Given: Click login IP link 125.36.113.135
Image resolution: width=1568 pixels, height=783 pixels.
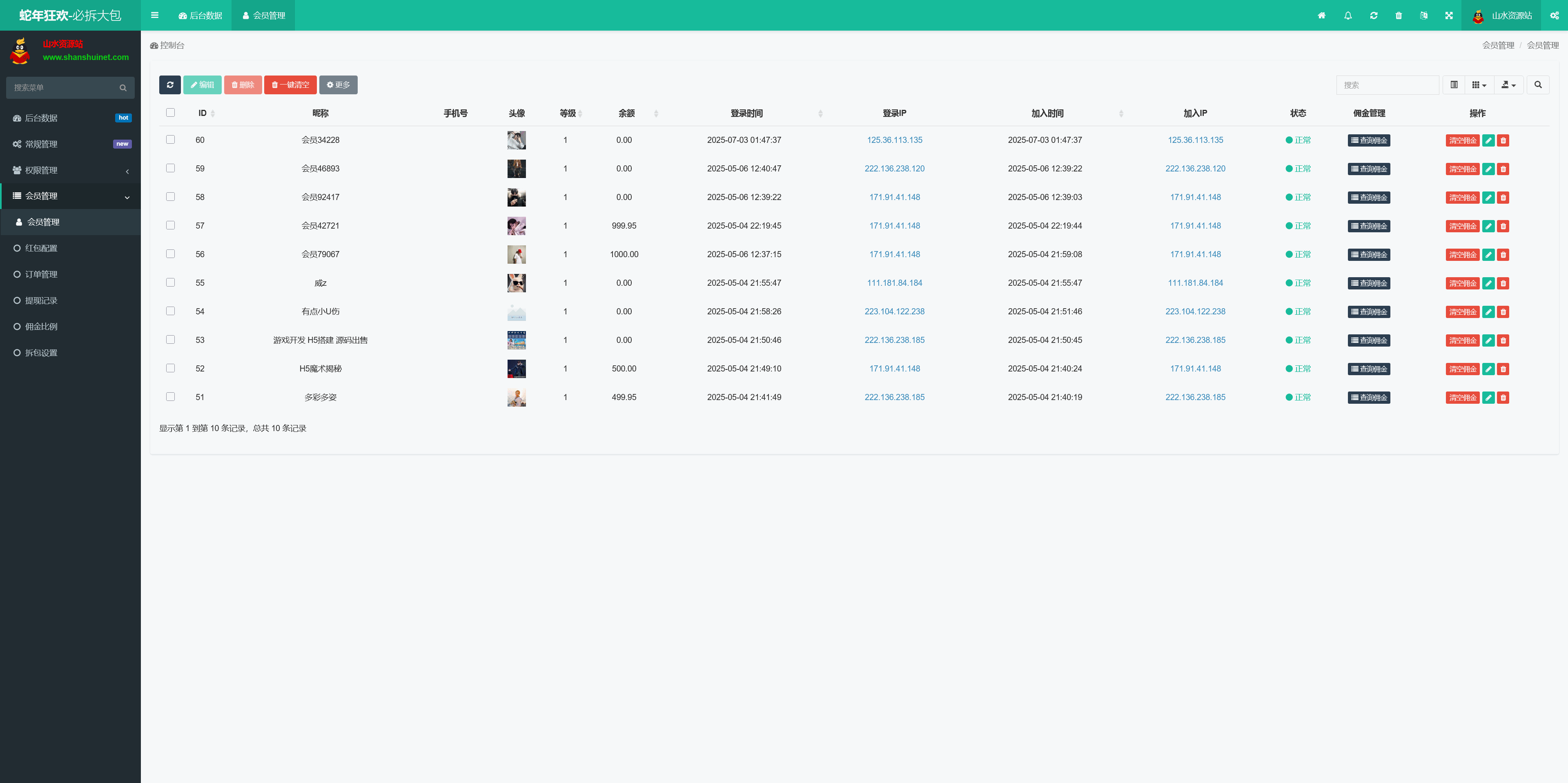Looking at the screenshot, I should click(894, 140).
